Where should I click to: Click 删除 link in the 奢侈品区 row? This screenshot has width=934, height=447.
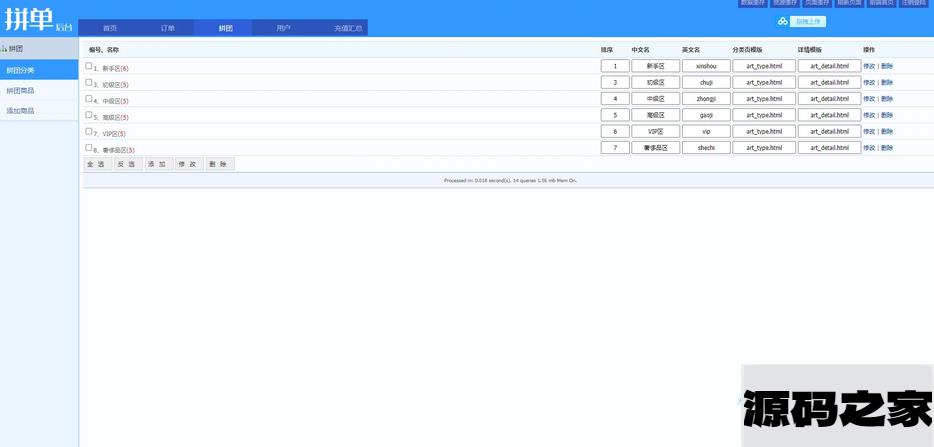[887, 148]
